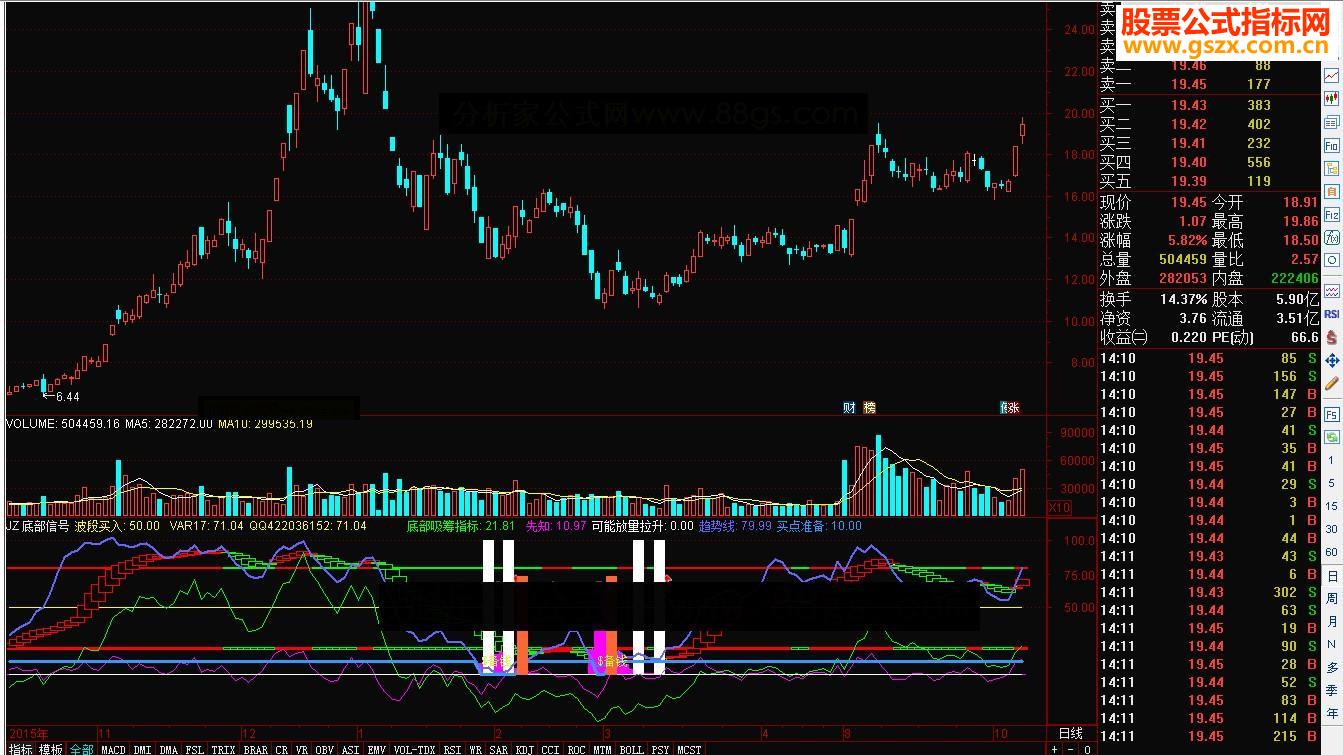Switch to BOLL indicator
1343x755 pixels.
[x=631, y=748]
